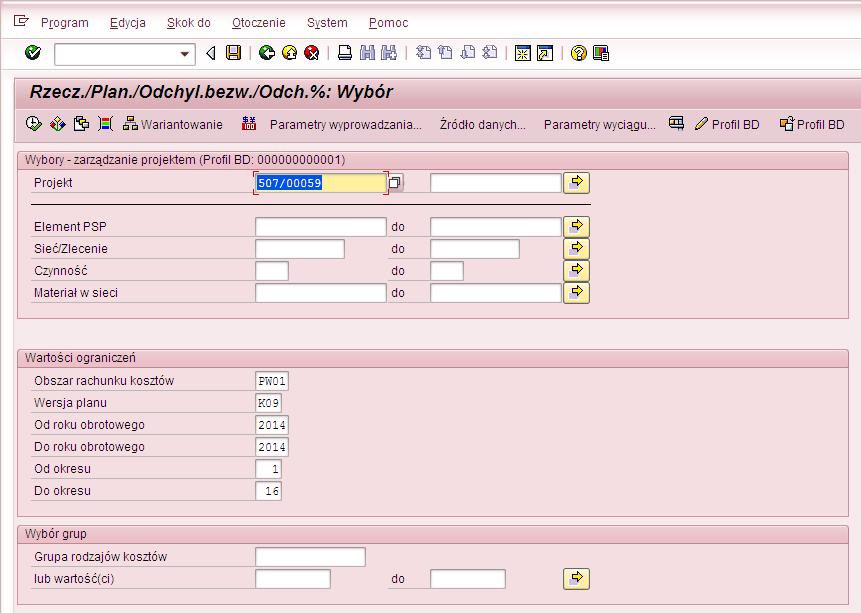
Task: Click the Materiał w sieci from-value field
Action: [x=321, y=293]
